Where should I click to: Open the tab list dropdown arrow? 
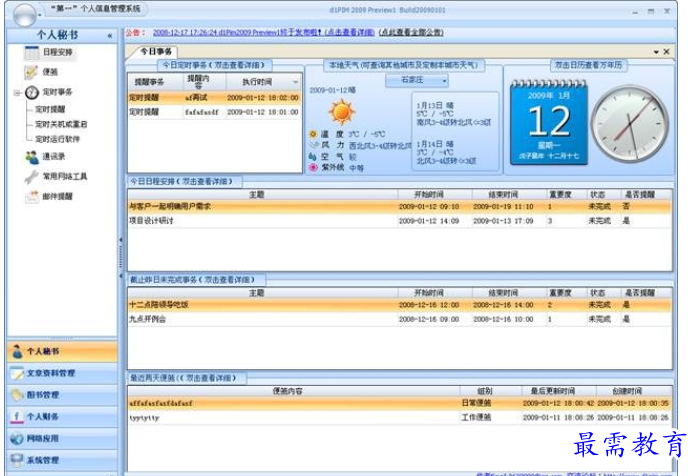point(656,51)
